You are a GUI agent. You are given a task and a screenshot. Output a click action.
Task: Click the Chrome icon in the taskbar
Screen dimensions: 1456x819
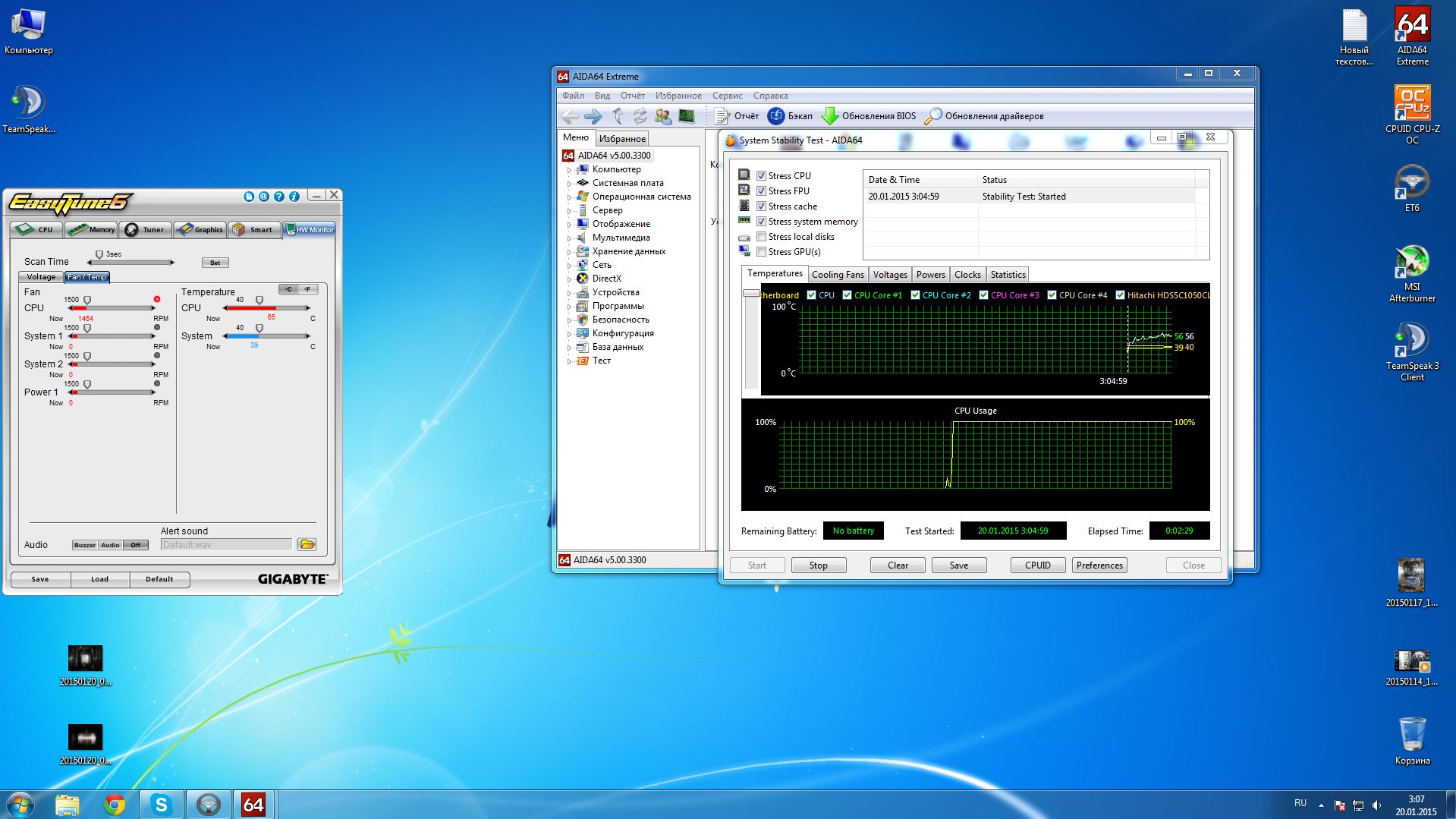pyautogui.click(x=115, y=805)
